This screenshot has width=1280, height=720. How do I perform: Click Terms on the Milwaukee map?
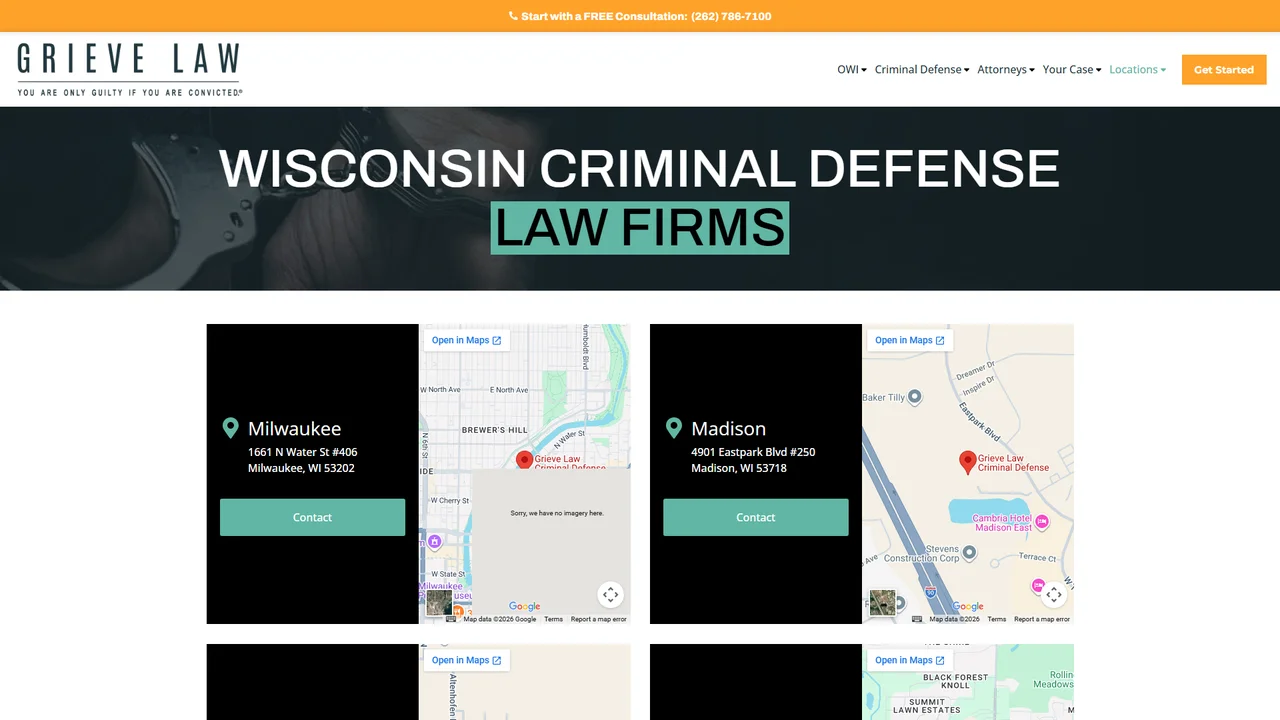coord(553,619)
